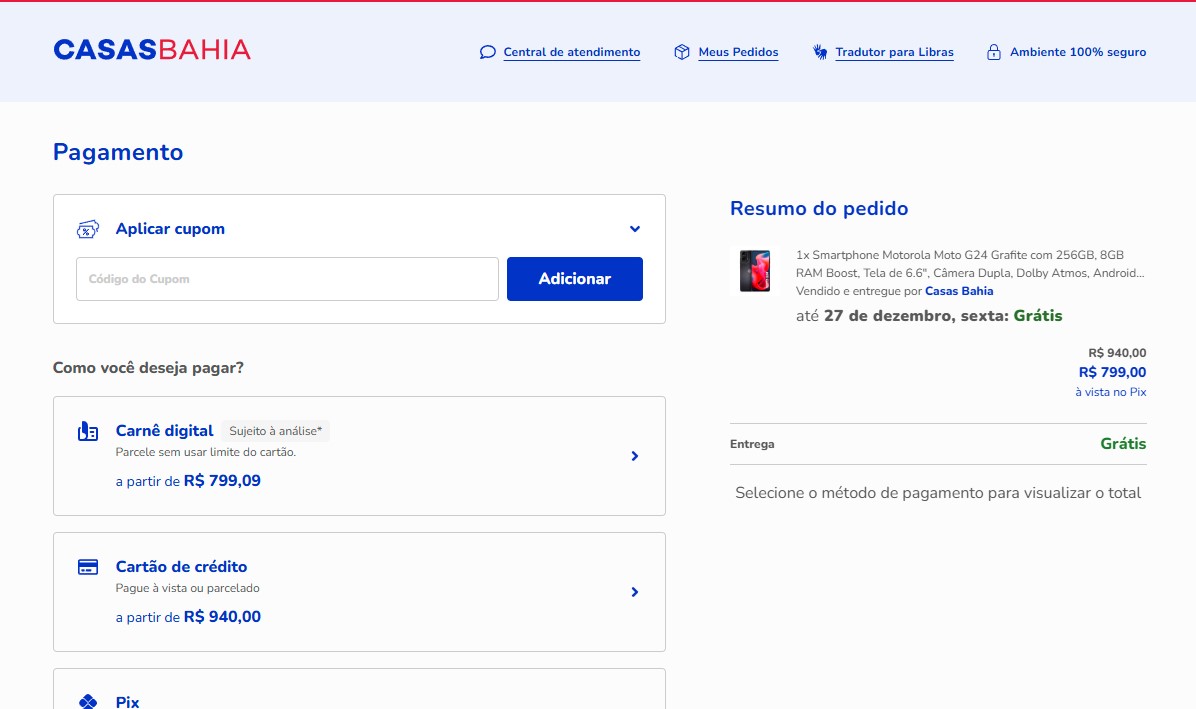Click the sign language hands icon
This screenshot has width=1196, height=709.
click(820, 52)
